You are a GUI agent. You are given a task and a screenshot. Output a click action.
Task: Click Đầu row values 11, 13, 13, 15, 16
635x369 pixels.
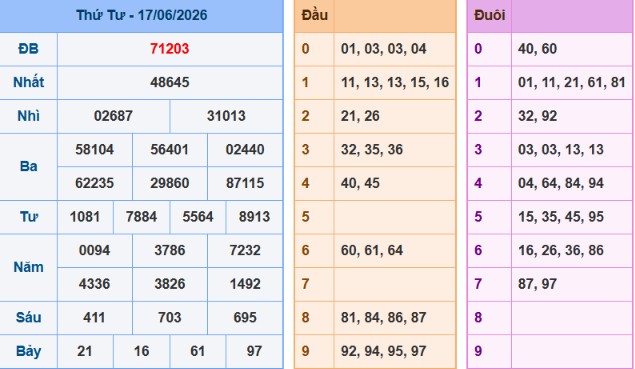click(395, 83)
